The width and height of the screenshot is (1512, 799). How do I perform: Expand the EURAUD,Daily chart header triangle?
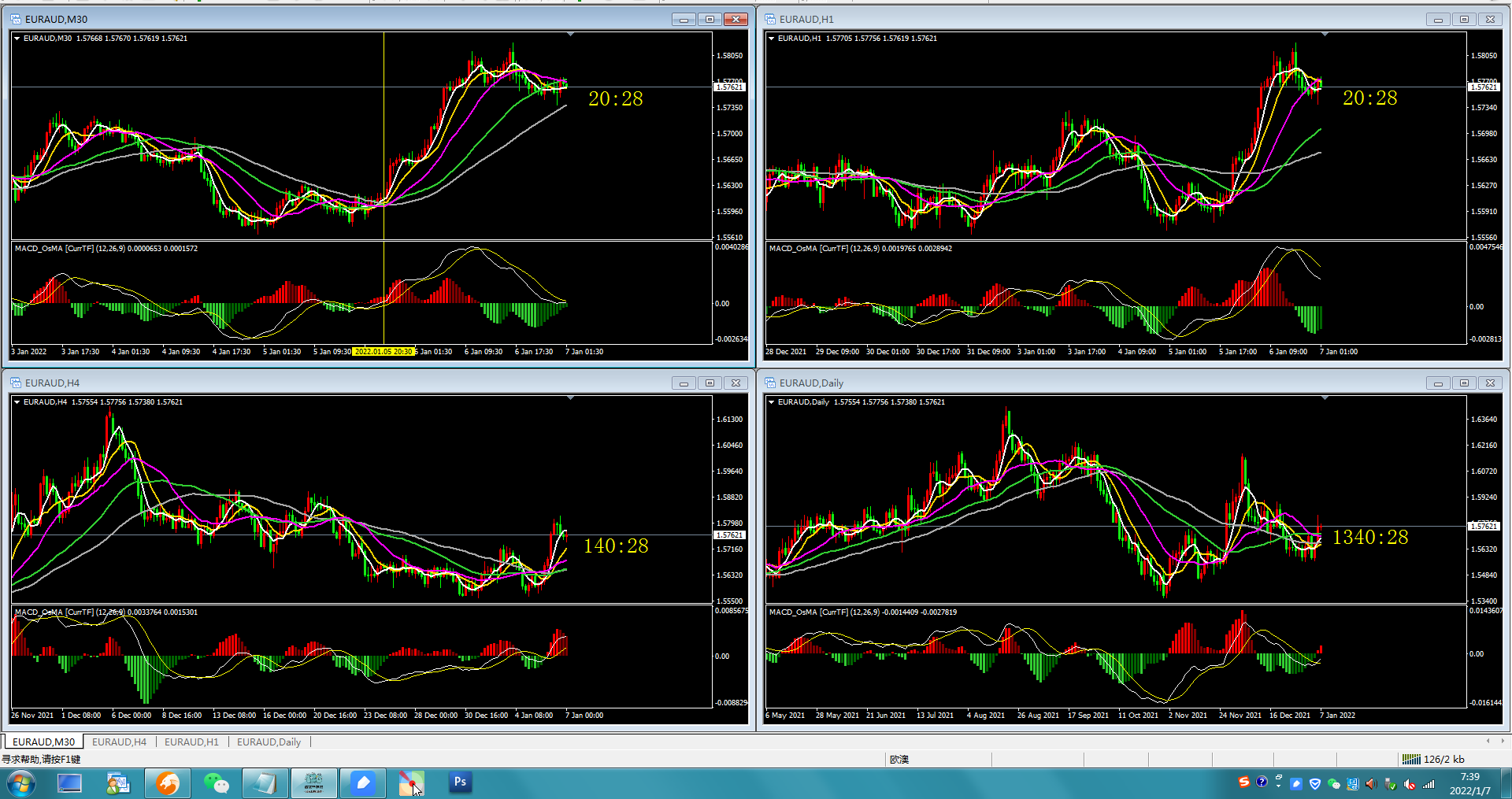click(772, 401)
